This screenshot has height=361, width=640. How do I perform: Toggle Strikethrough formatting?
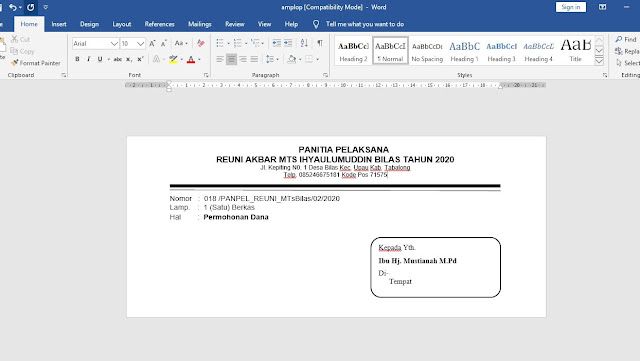click(118, 59)
